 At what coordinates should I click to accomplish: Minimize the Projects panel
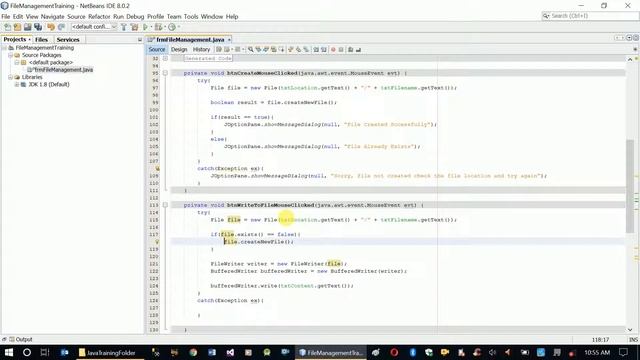140,40
